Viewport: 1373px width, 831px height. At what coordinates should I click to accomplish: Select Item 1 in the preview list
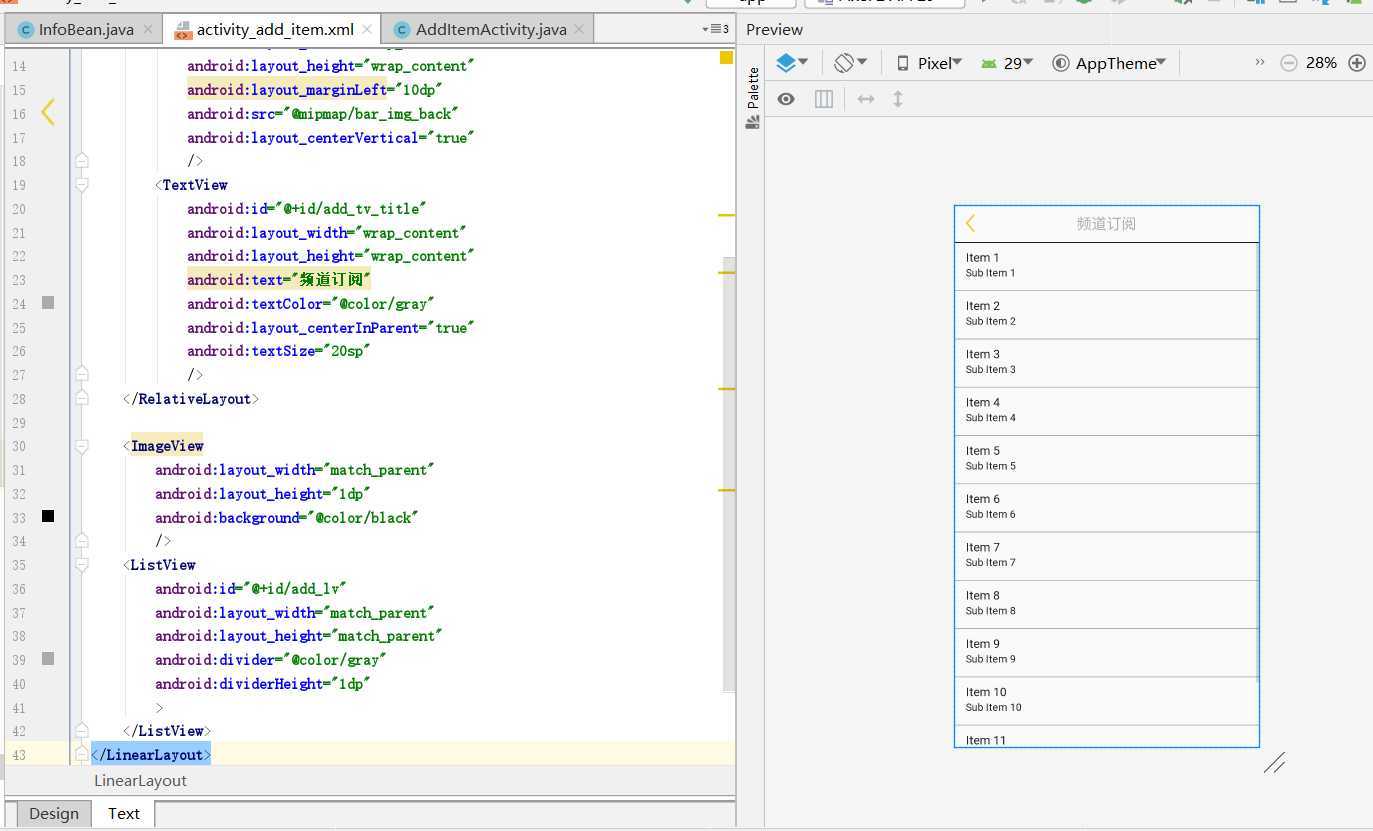point(1106,266)
